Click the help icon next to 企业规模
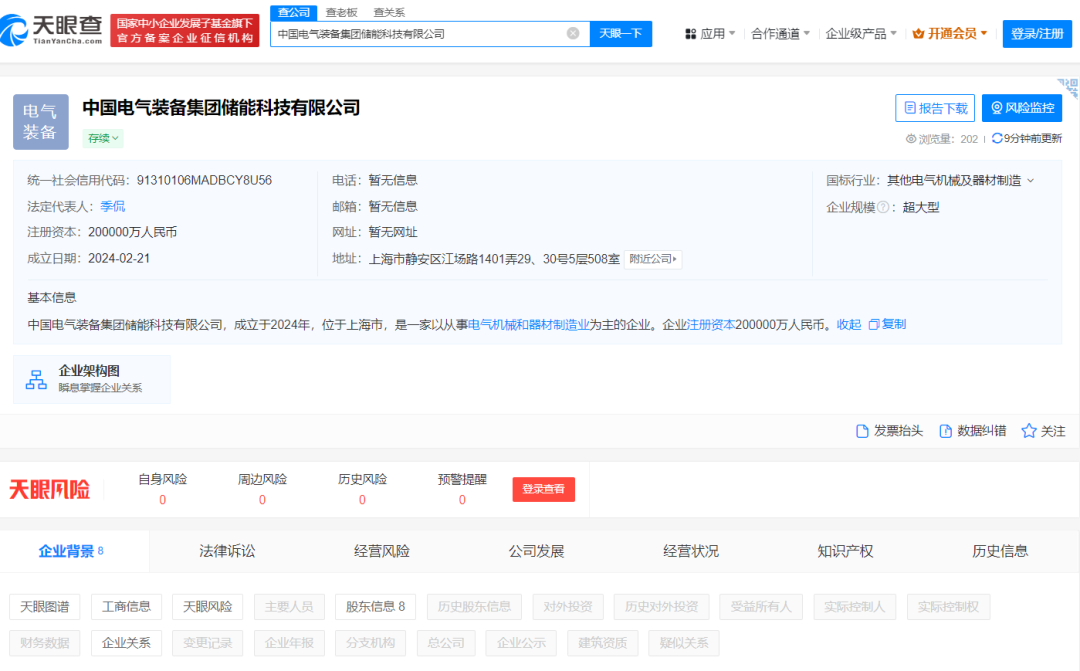Viewport: 1080px width, 671px height. pyautogui.click(x=882, y=207)
